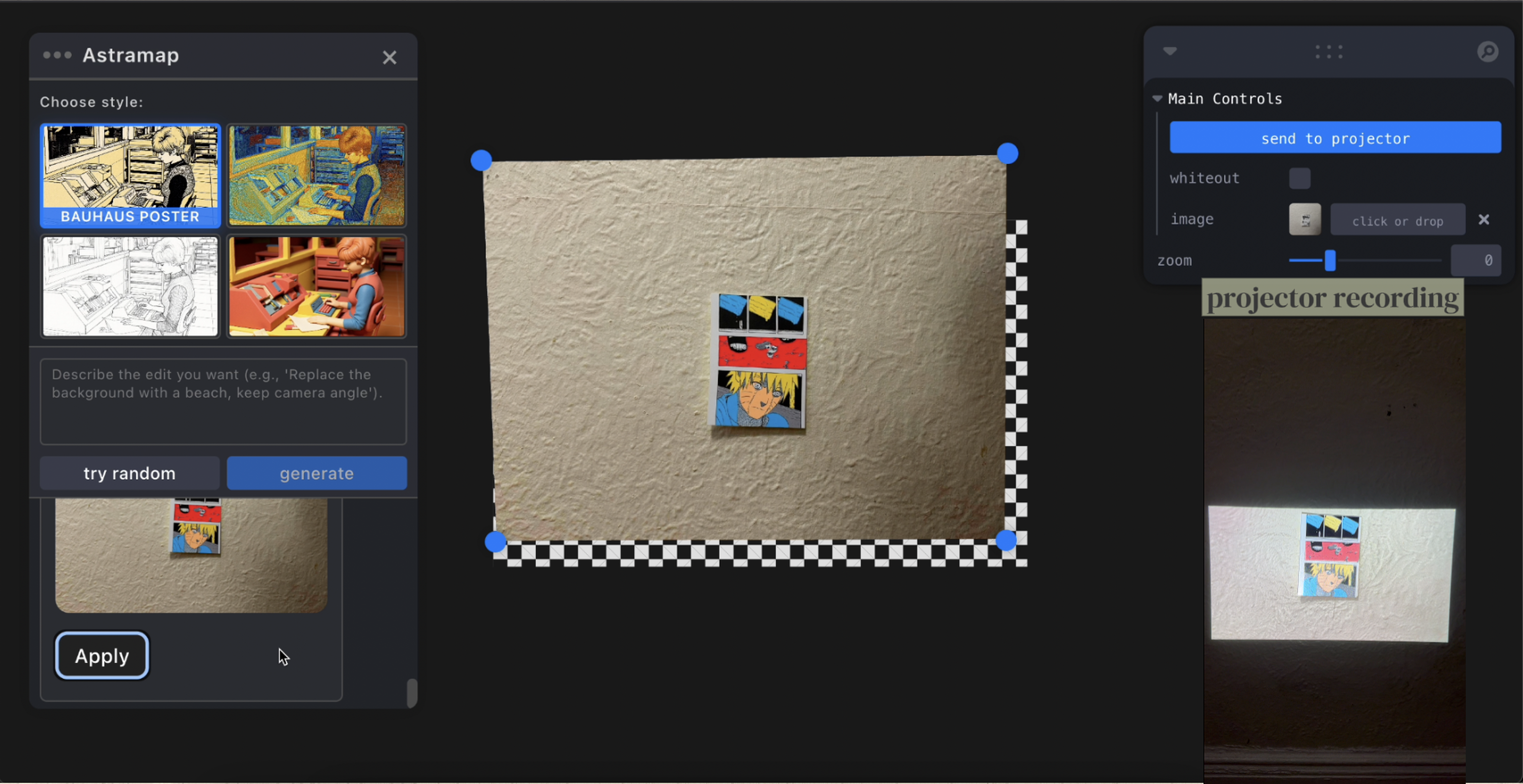Close the Astramap panel
Viewport: 1523px width, 784px height.
pos(389,58)
